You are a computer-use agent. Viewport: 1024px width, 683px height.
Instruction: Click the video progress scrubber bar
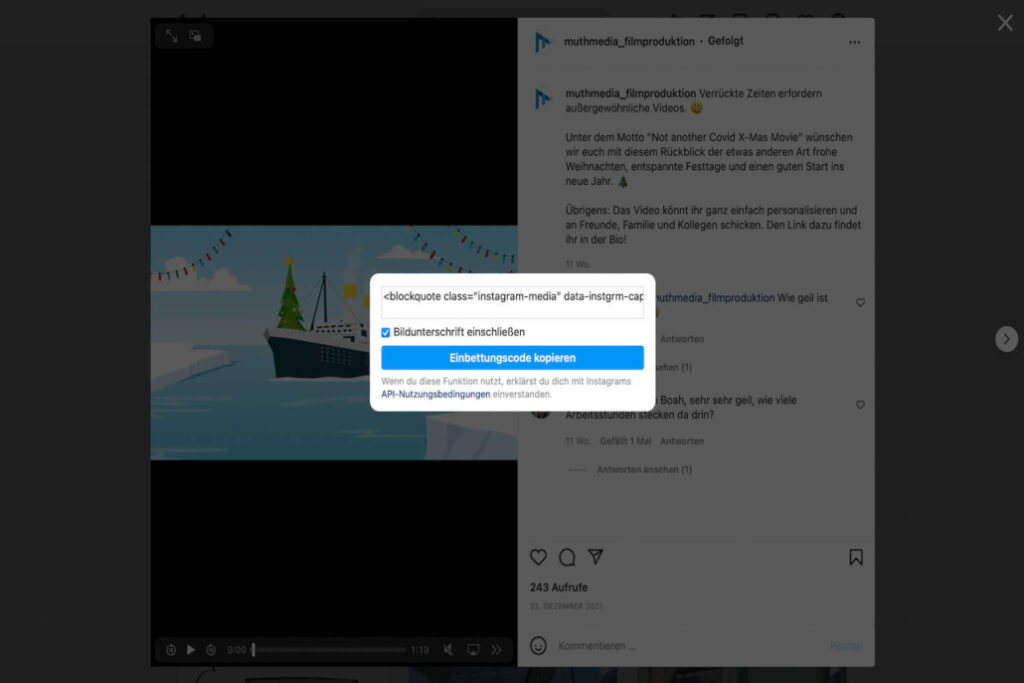point(330,650)
